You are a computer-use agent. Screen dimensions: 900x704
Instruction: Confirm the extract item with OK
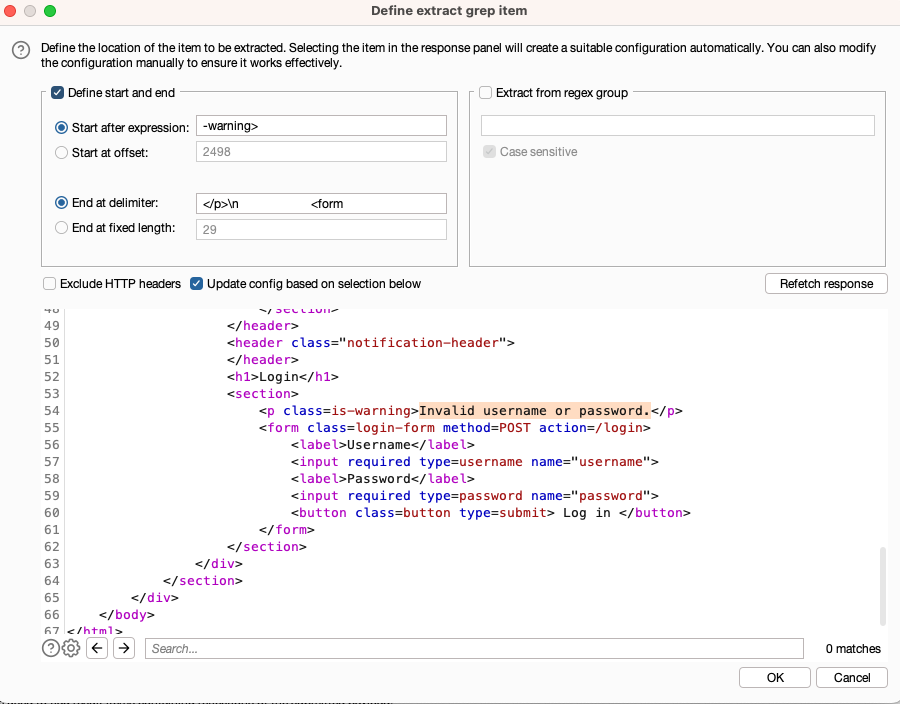pos(774,677)
